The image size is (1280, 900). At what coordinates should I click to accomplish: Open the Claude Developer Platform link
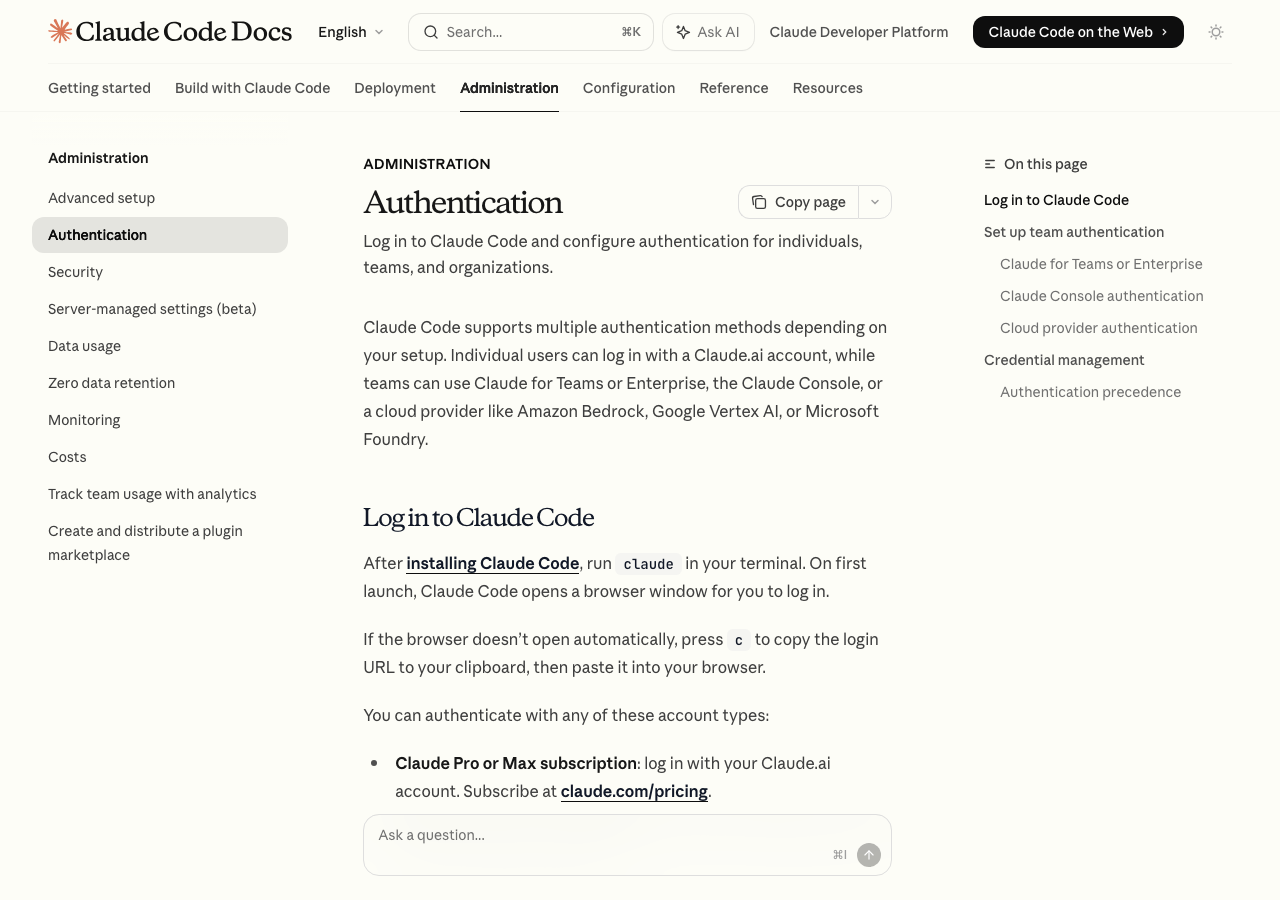click(x=859, y=32)
